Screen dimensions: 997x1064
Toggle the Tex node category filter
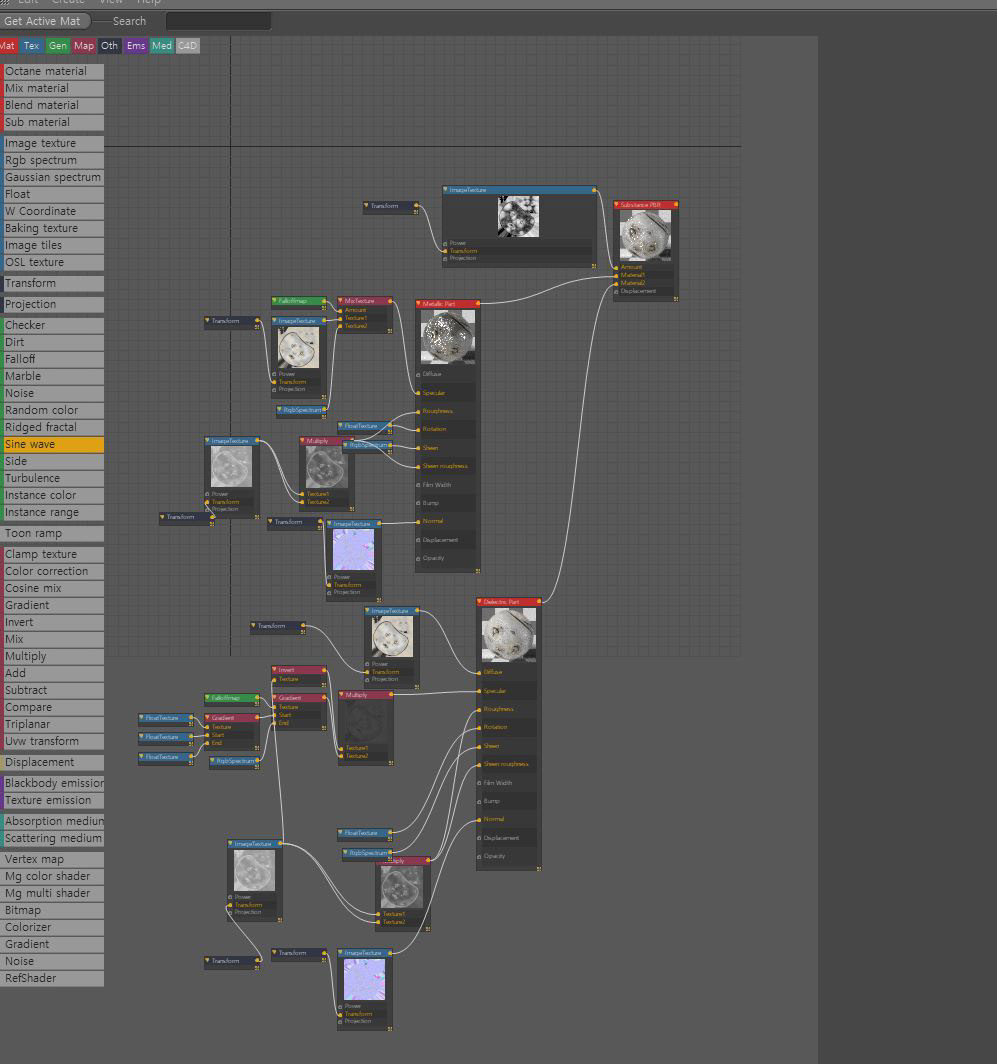click(32, 46)
